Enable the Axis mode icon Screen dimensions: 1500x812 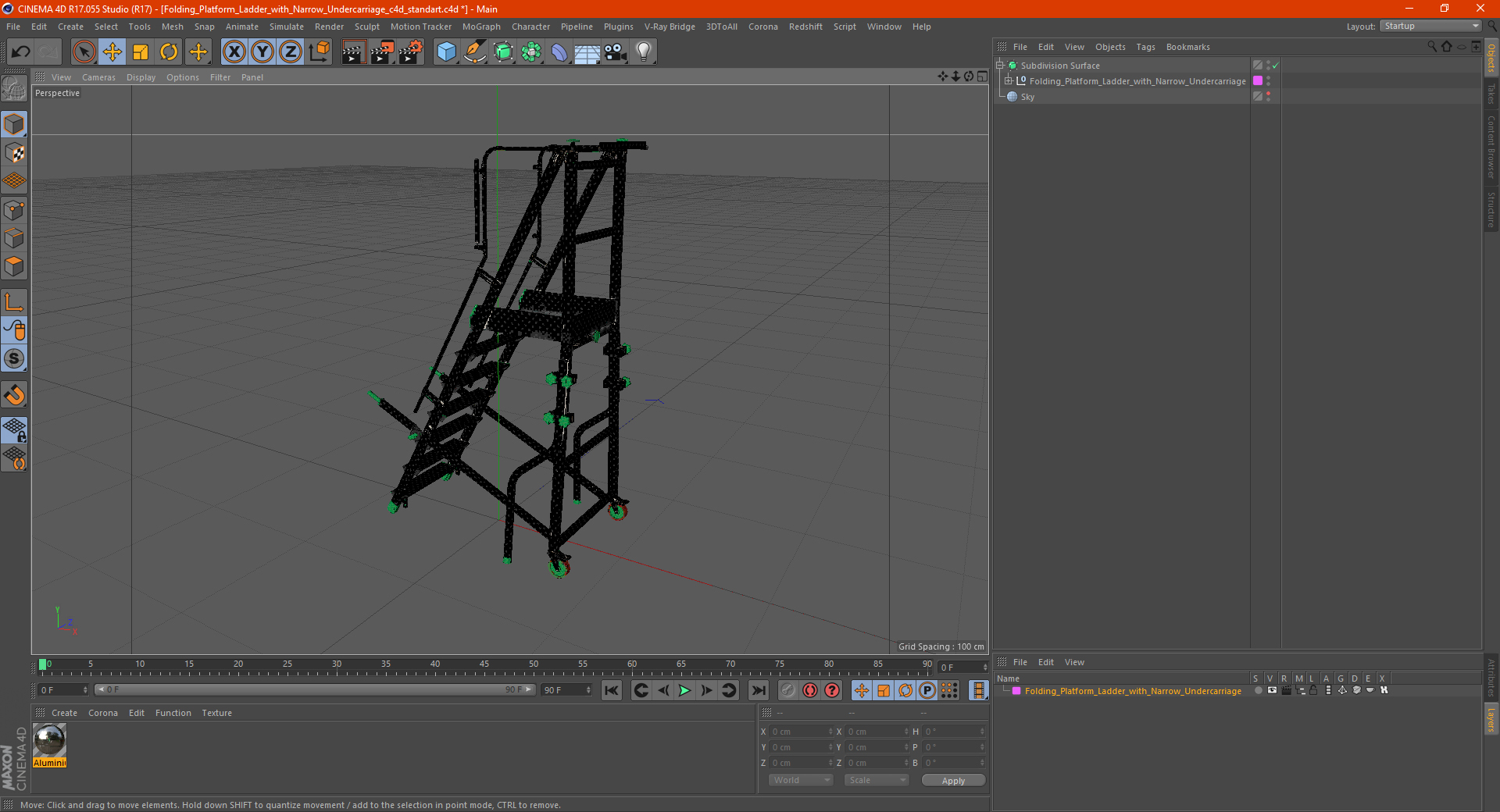click(14, 302)
